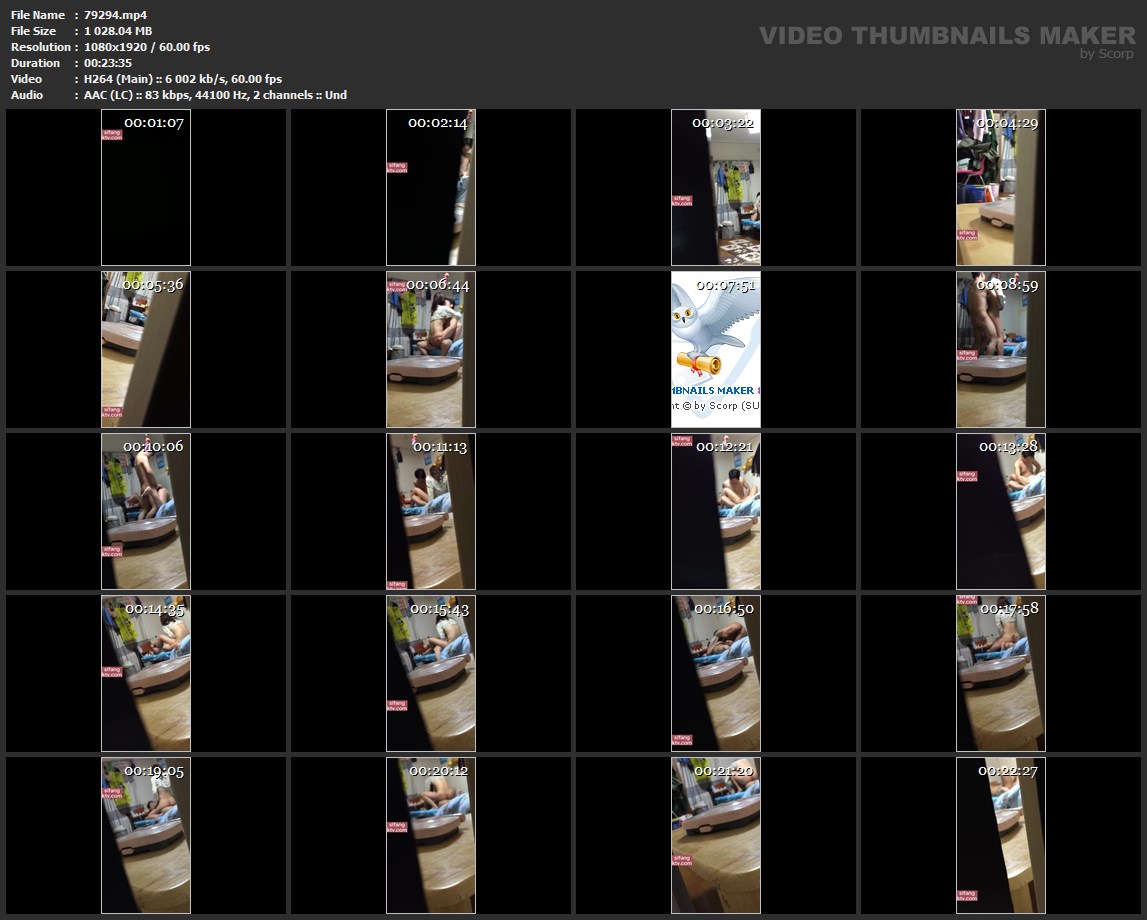Click the 00:19:05 timestamp label

153,771
